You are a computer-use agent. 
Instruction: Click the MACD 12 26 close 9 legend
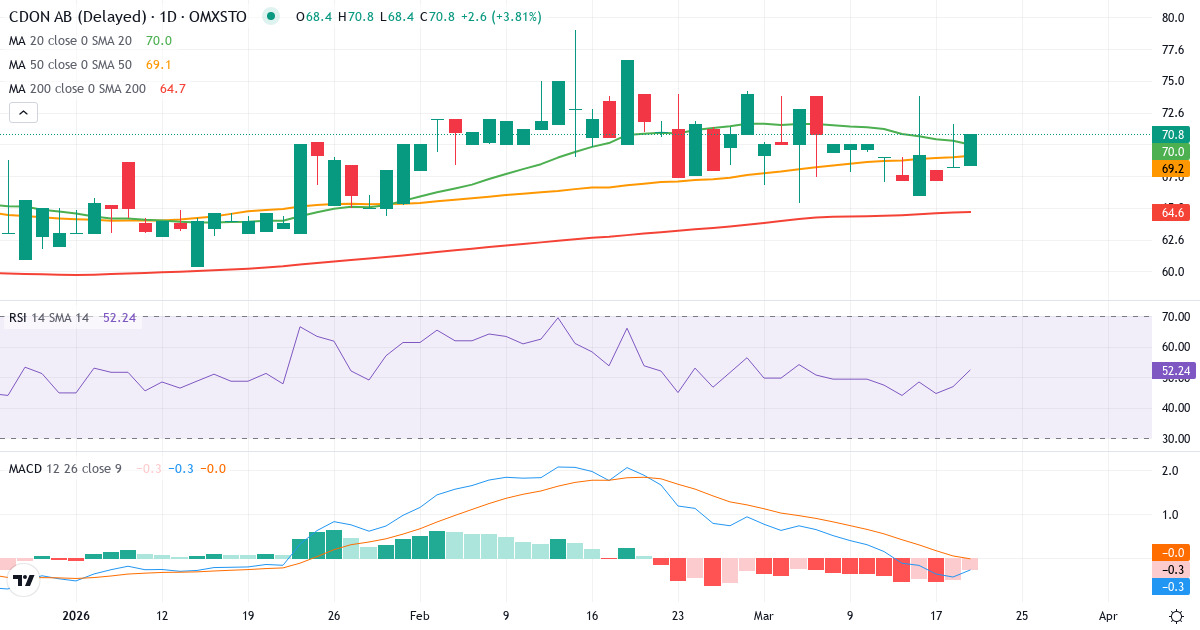65,467
